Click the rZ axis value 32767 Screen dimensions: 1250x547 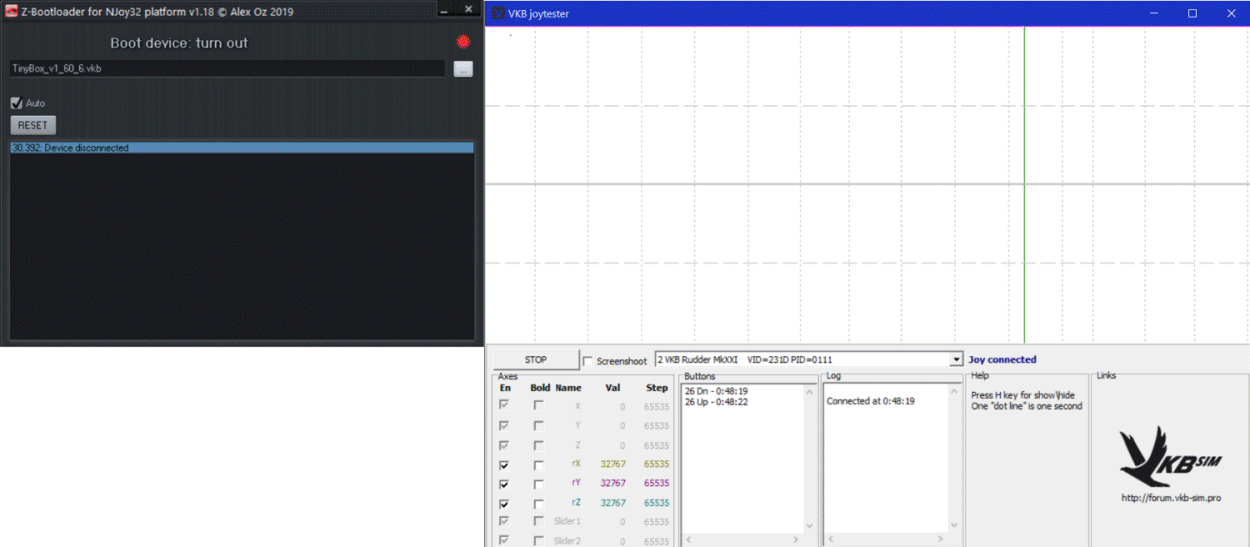613,503
